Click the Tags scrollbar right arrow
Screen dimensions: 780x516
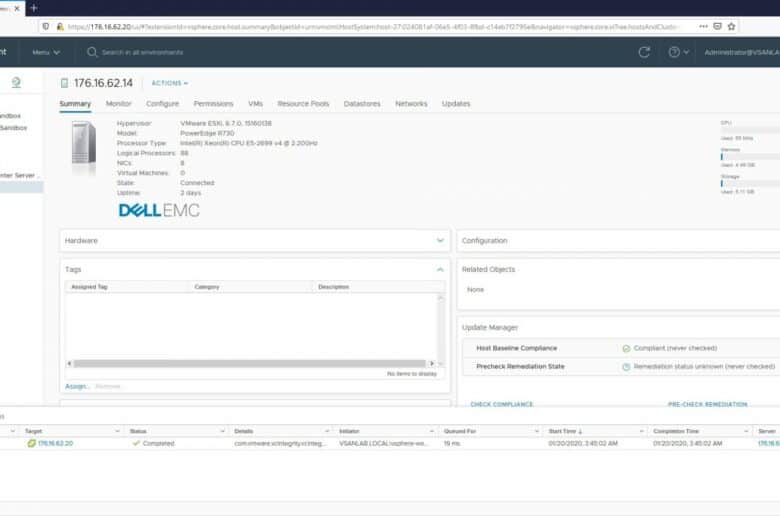click(x=432, y=363)
